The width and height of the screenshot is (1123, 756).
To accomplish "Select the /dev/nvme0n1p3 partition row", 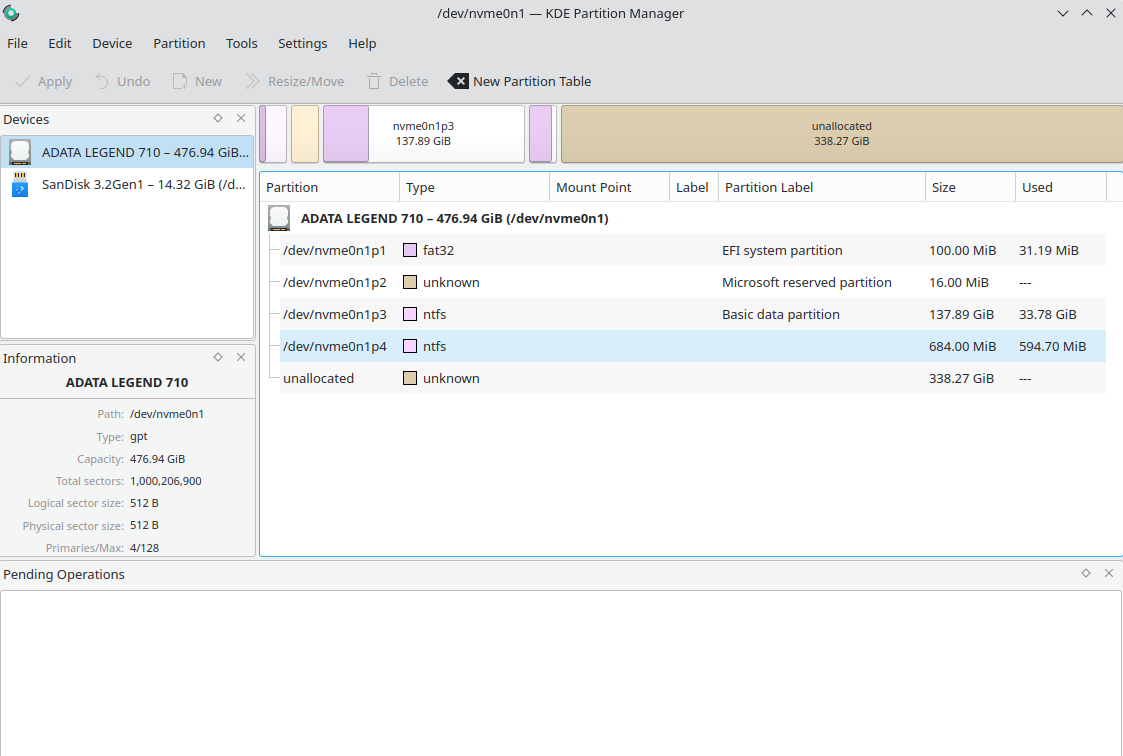I will pyautogui.click(x=693, y=314).
